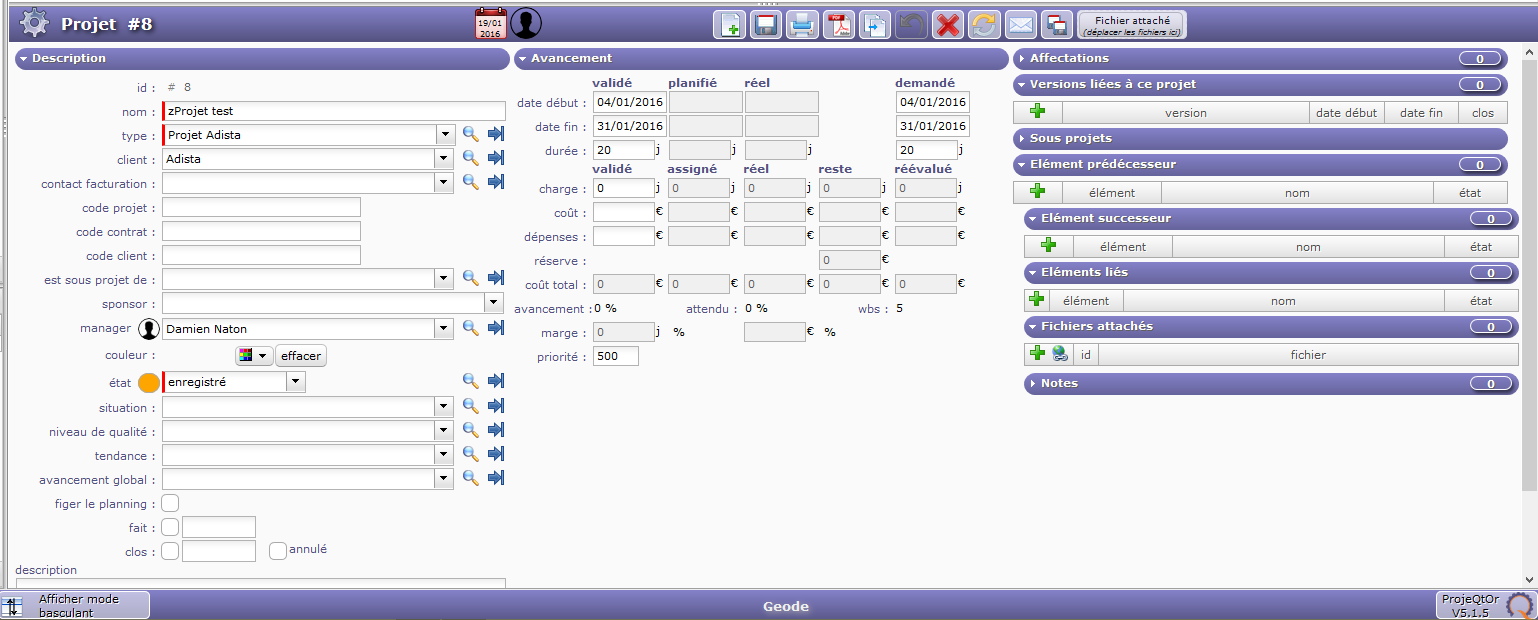The width and height of the screenshot is (1538, 620).
Task: Go to the selected client via arrow icon
Action: point(496,158)
